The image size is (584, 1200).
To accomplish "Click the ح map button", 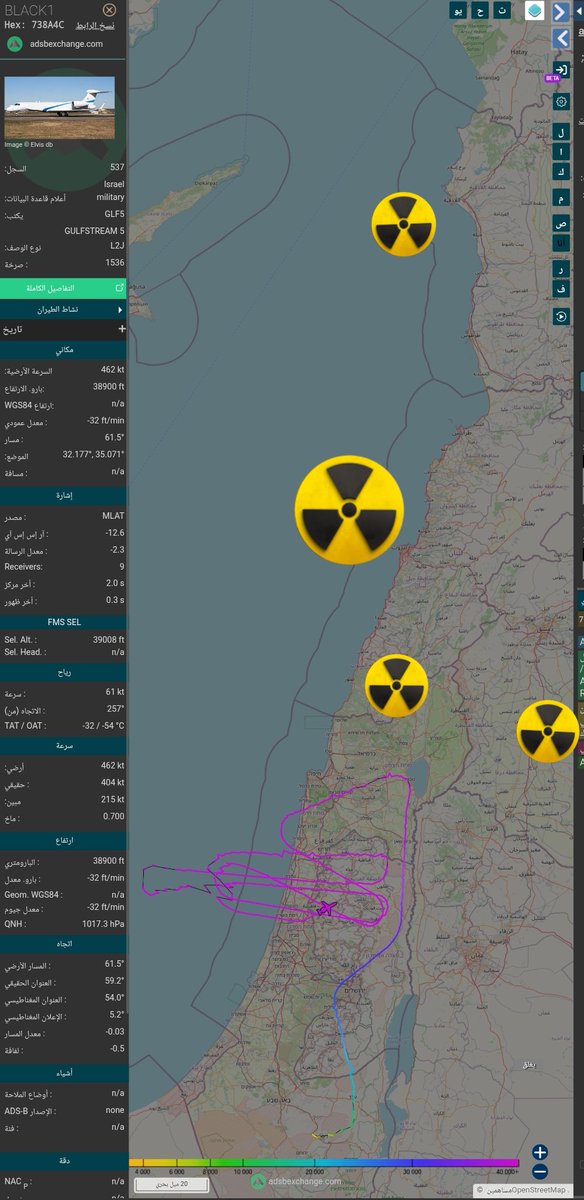I will [480, 10].
